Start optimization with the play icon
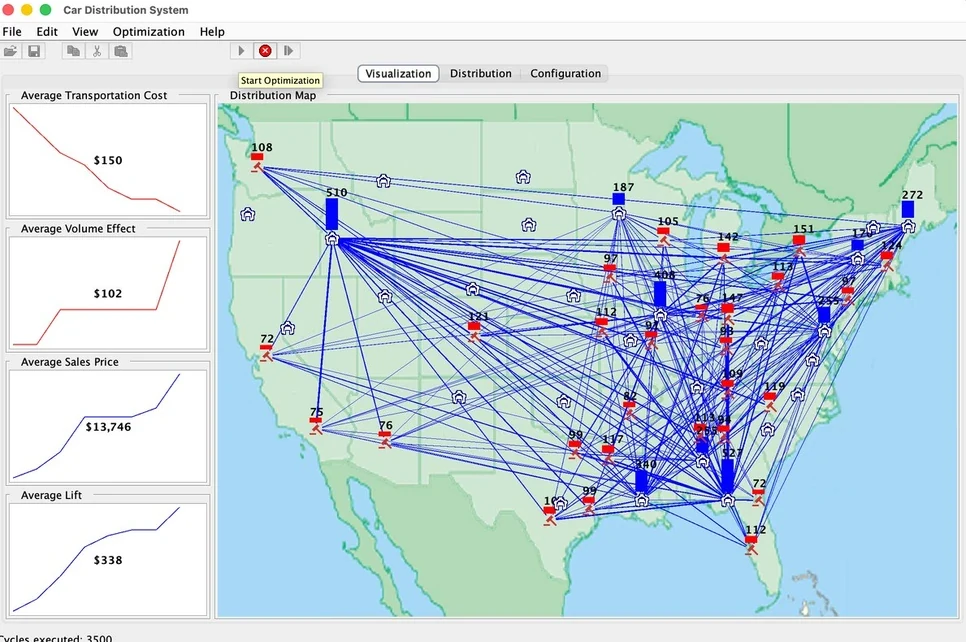Viewport: 966px width, 642px height. click(x=241, y=51)
